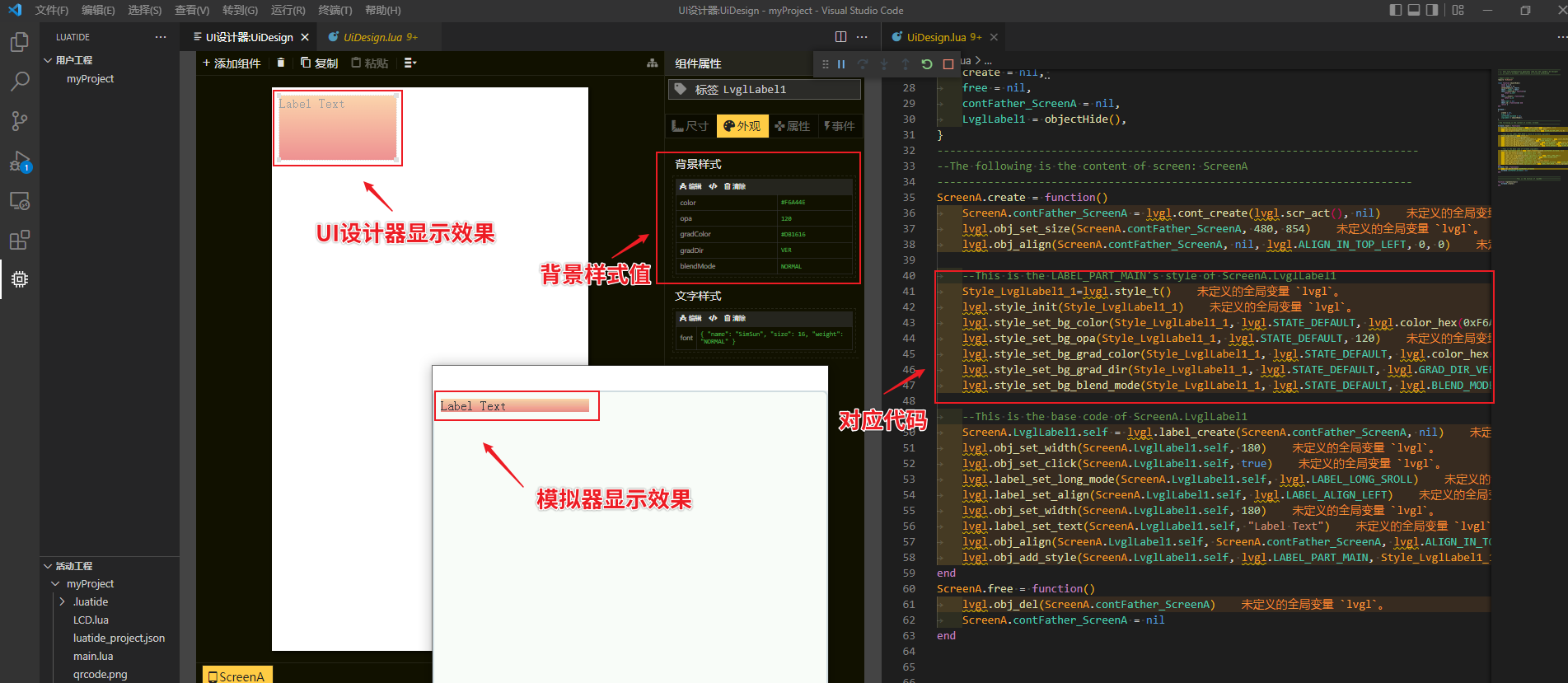Click the gradColor value #DB1616
The image size is (1568, 683).
tap(793, 234)
